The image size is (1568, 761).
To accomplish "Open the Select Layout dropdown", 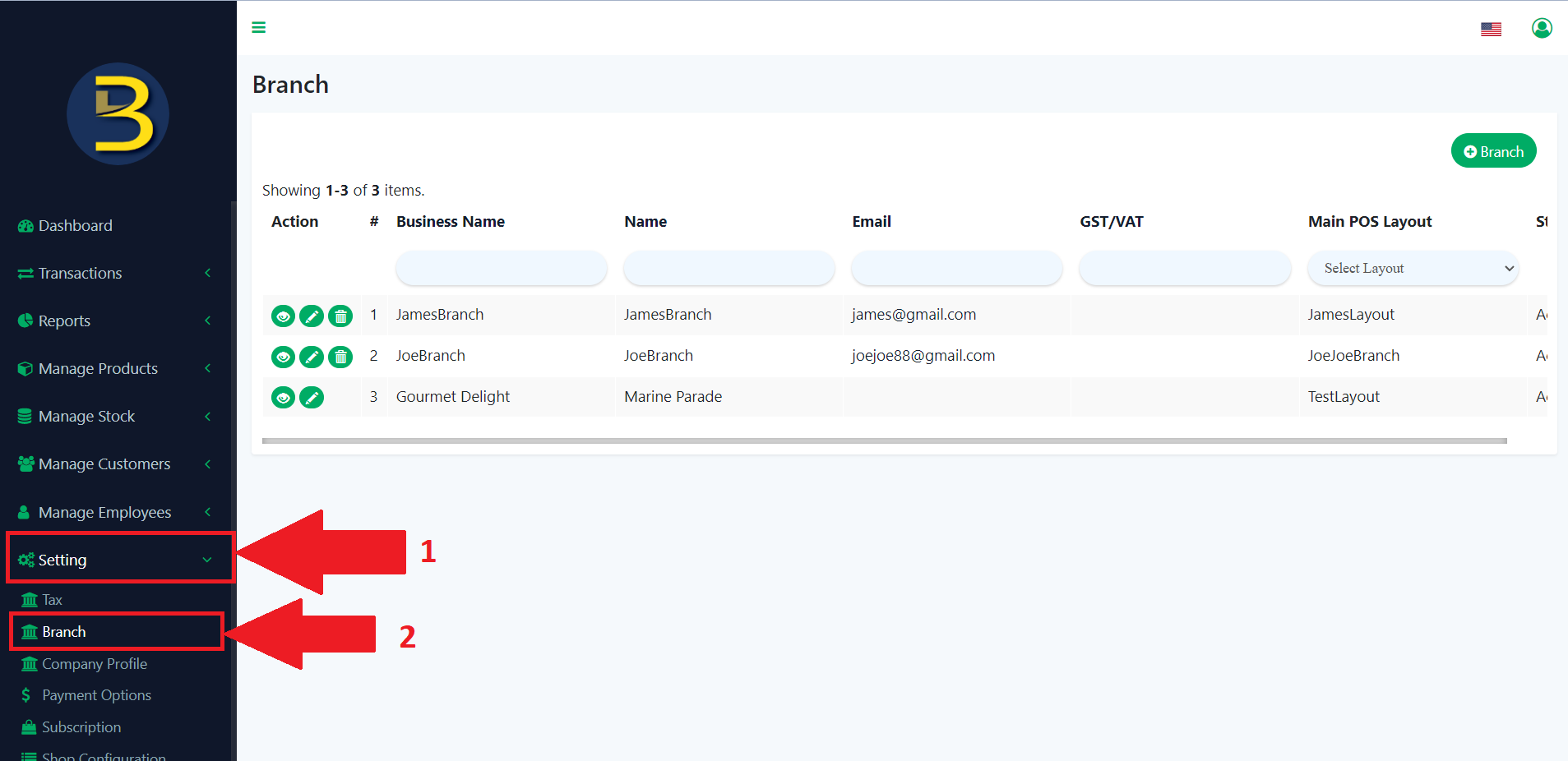I will tap(1412, 268).
